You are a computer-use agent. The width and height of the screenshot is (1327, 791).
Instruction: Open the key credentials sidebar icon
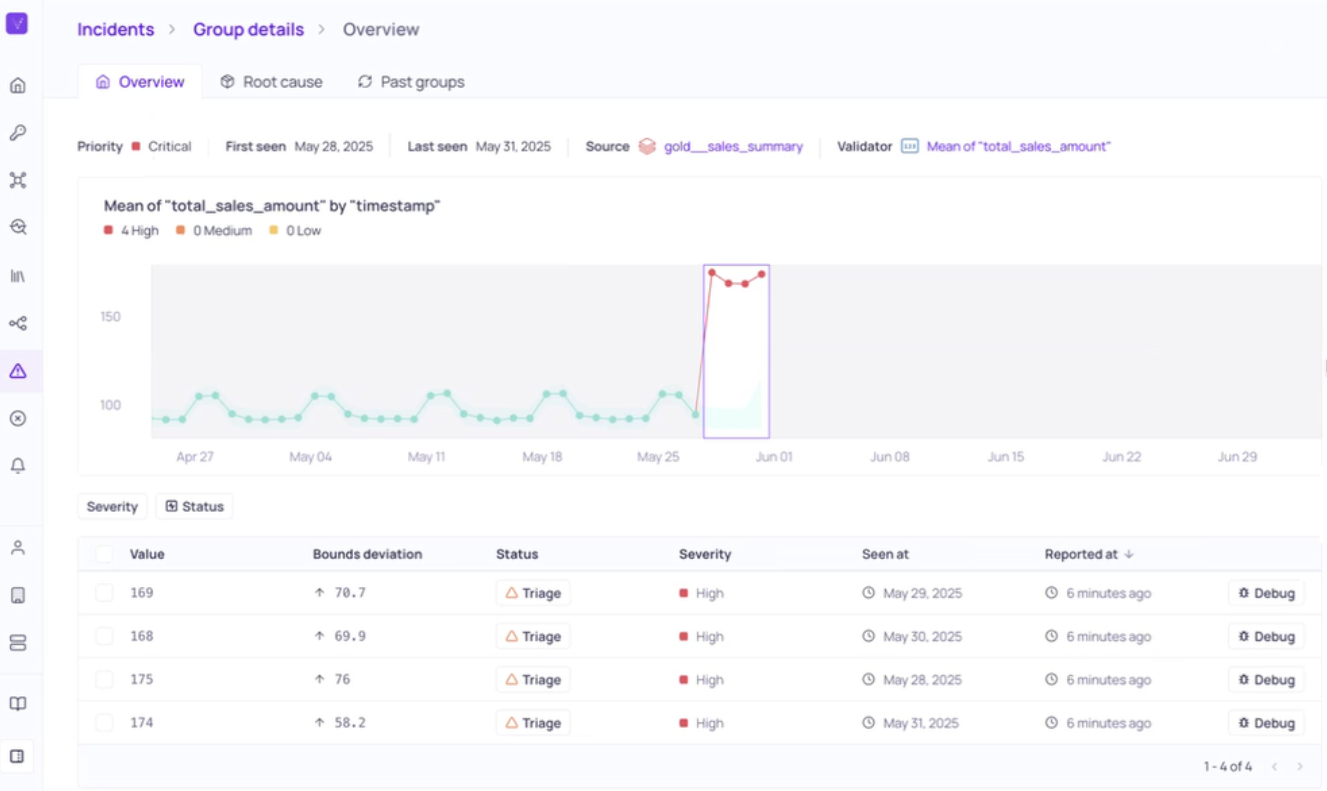tap(17, 133)
